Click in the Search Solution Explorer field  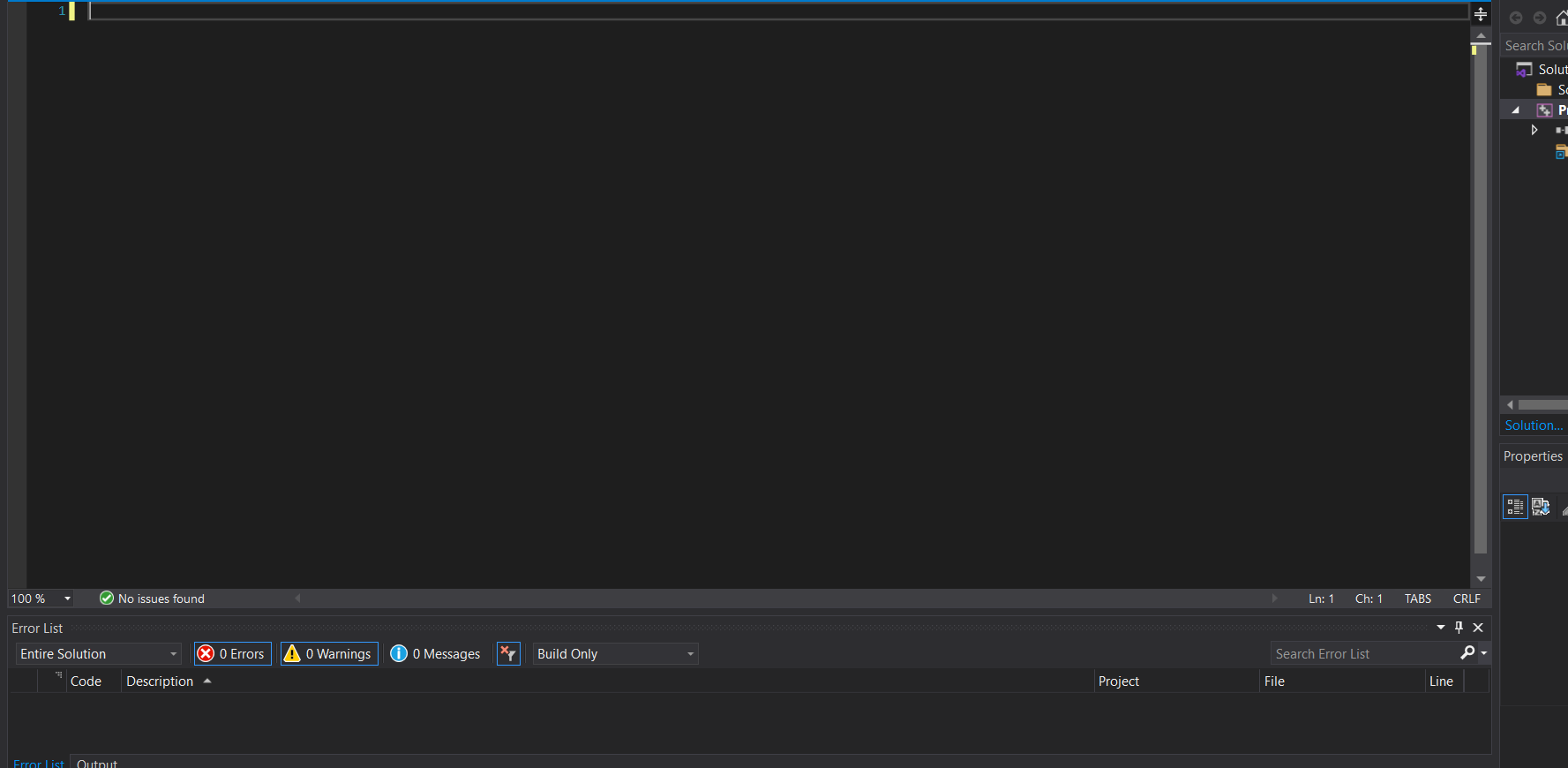point(1535,46)
